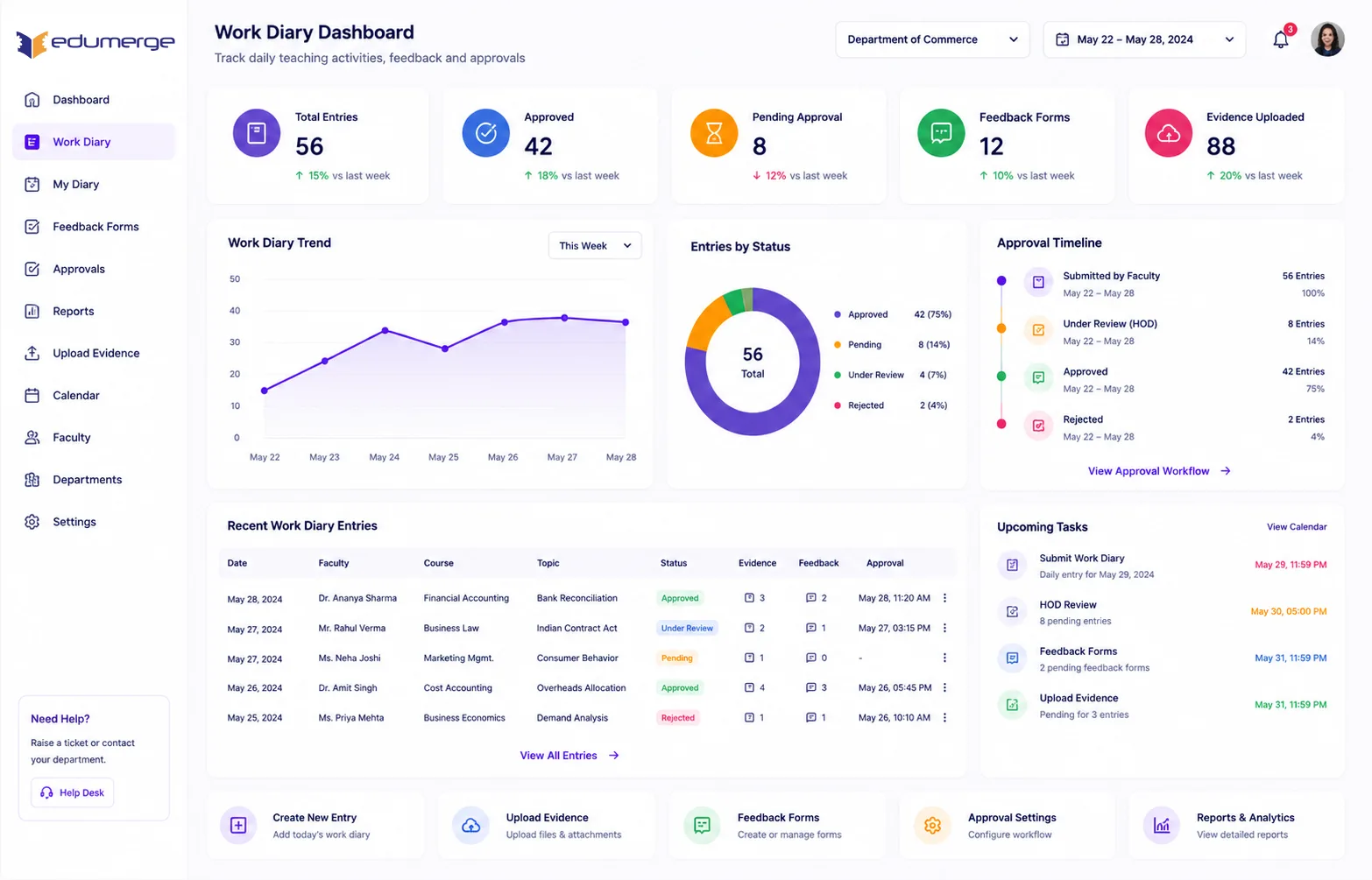Open Approval Settings quick action
Screen dimensions: 1372x880
[1008, 826]
